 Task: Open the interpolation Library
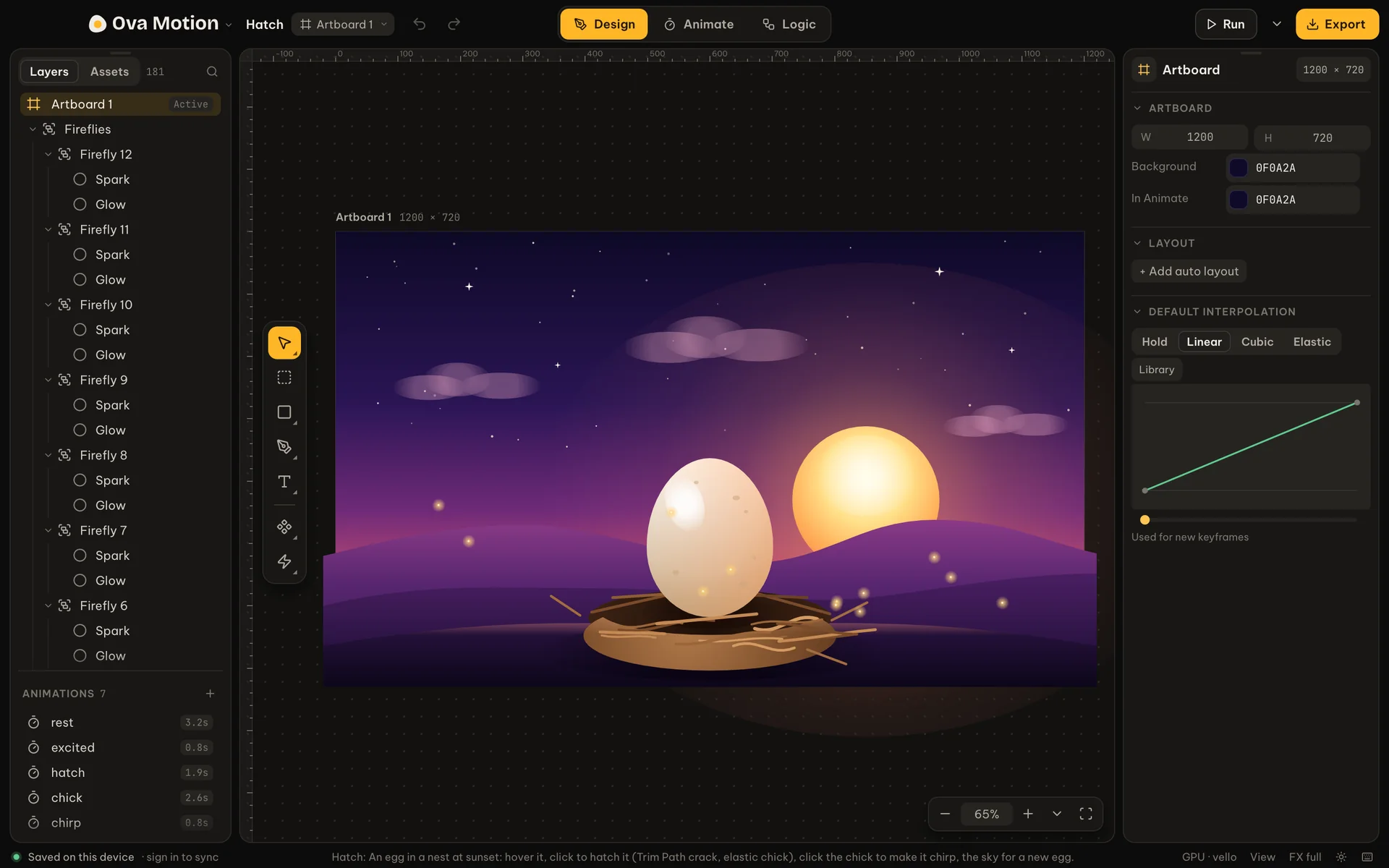[x=1156, y=370]
